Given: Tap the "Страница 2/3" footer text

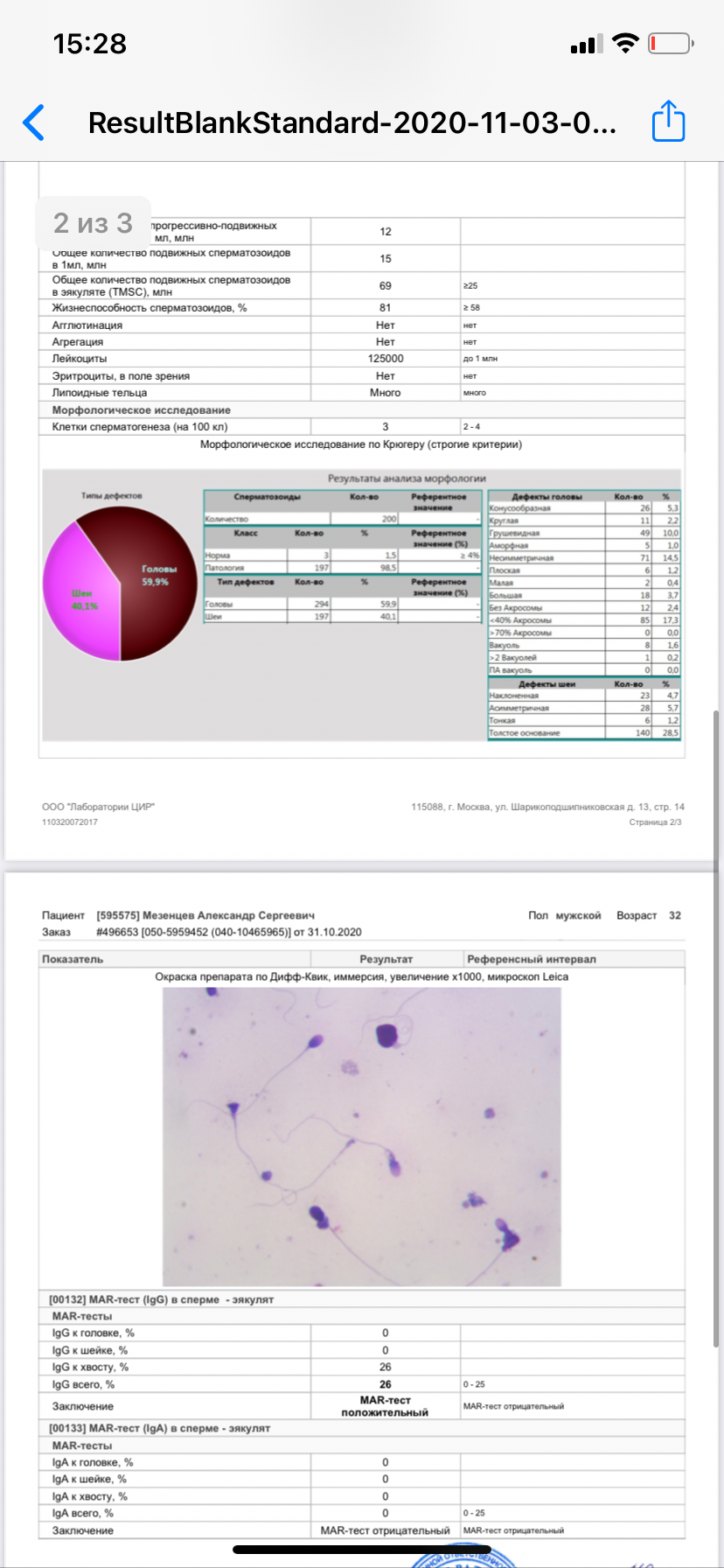Looking at the screenshot, I should (655, 822).
